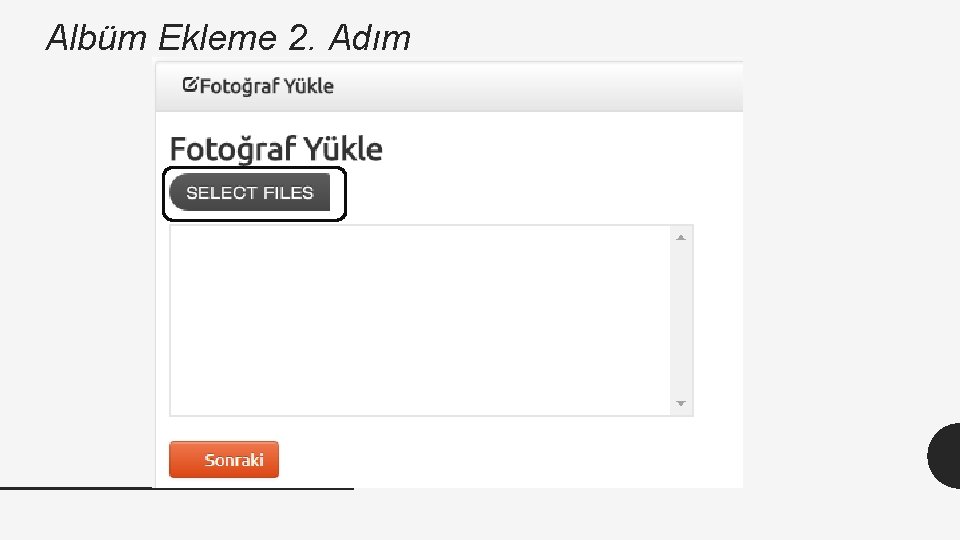Click the rounded left edge of SELECT FILES
The image size is (960, 540).
(175, 193)
